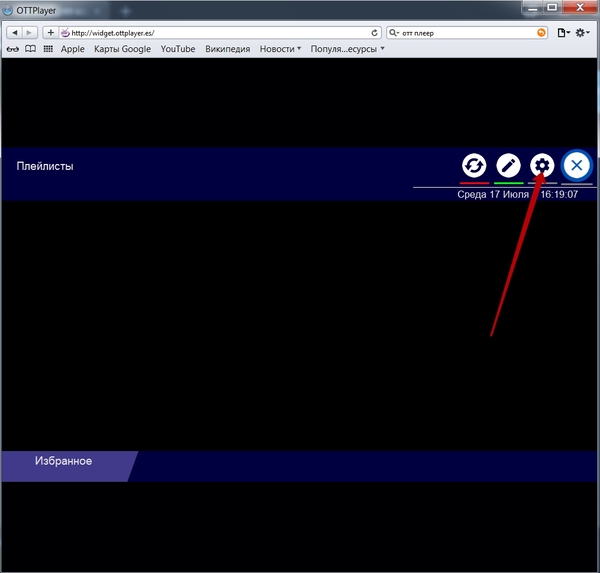Maximize the OTTPlayer browser window
Viewport: 600px width, 573px height.
pos(552,8)
